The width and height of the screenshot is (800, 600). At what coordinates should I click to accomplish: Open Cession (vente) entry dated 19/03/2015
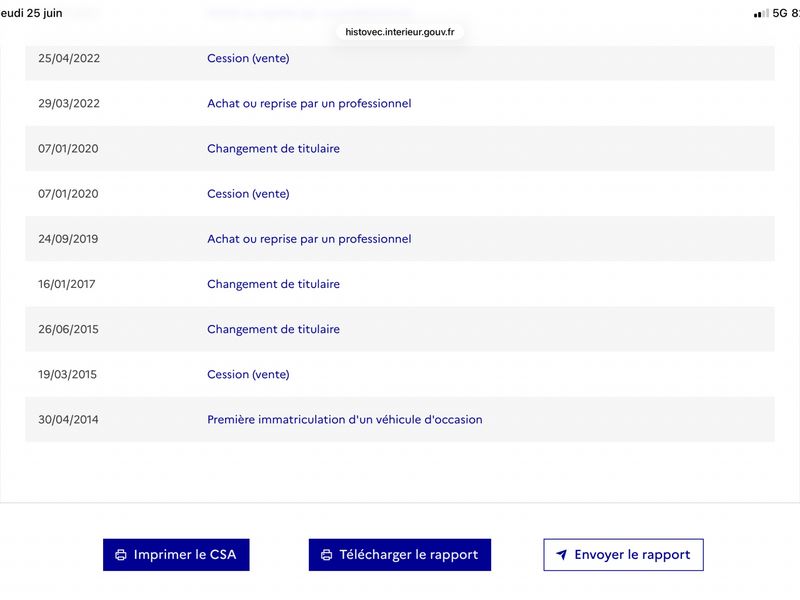248,374
